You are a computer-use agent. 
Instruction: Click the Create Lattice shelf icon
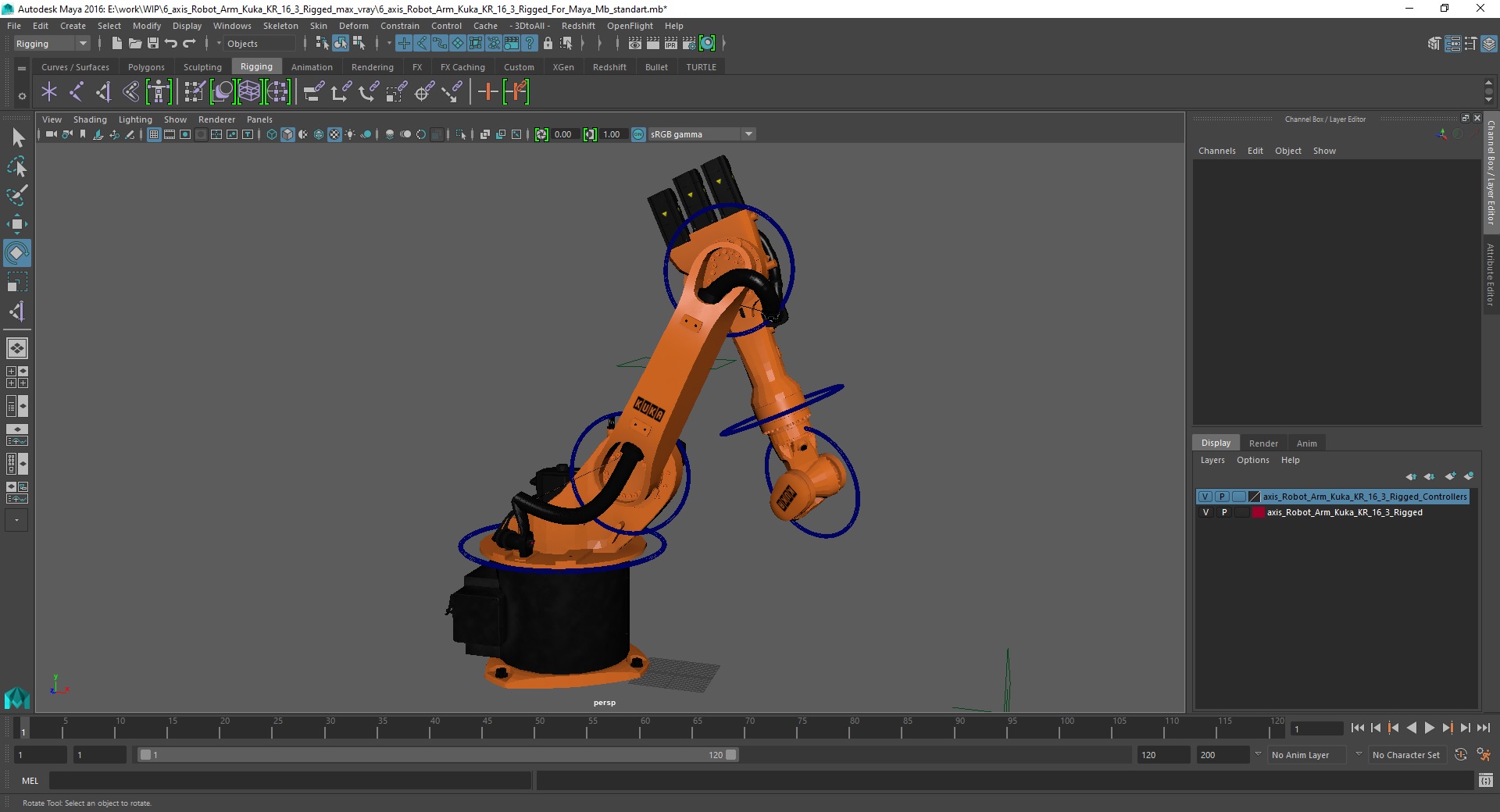[x=250, y=92]
